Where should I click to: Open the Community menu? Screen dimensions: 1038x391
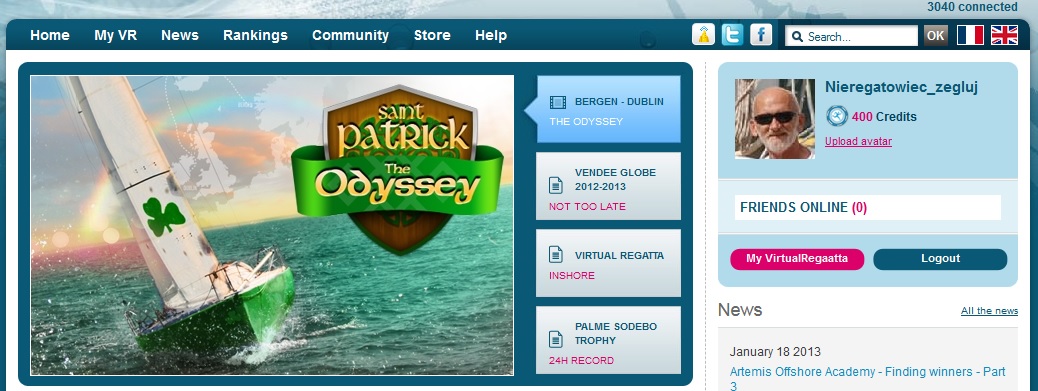350,36
